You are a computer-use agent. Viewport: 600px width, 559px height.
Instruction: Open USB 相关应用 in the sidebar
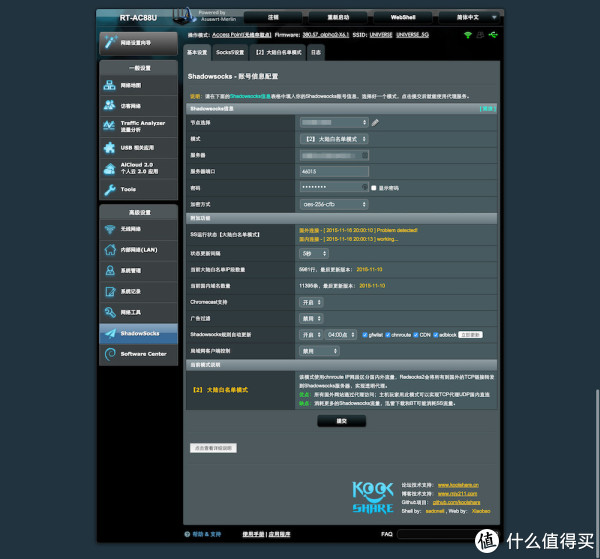click(110, 147)
